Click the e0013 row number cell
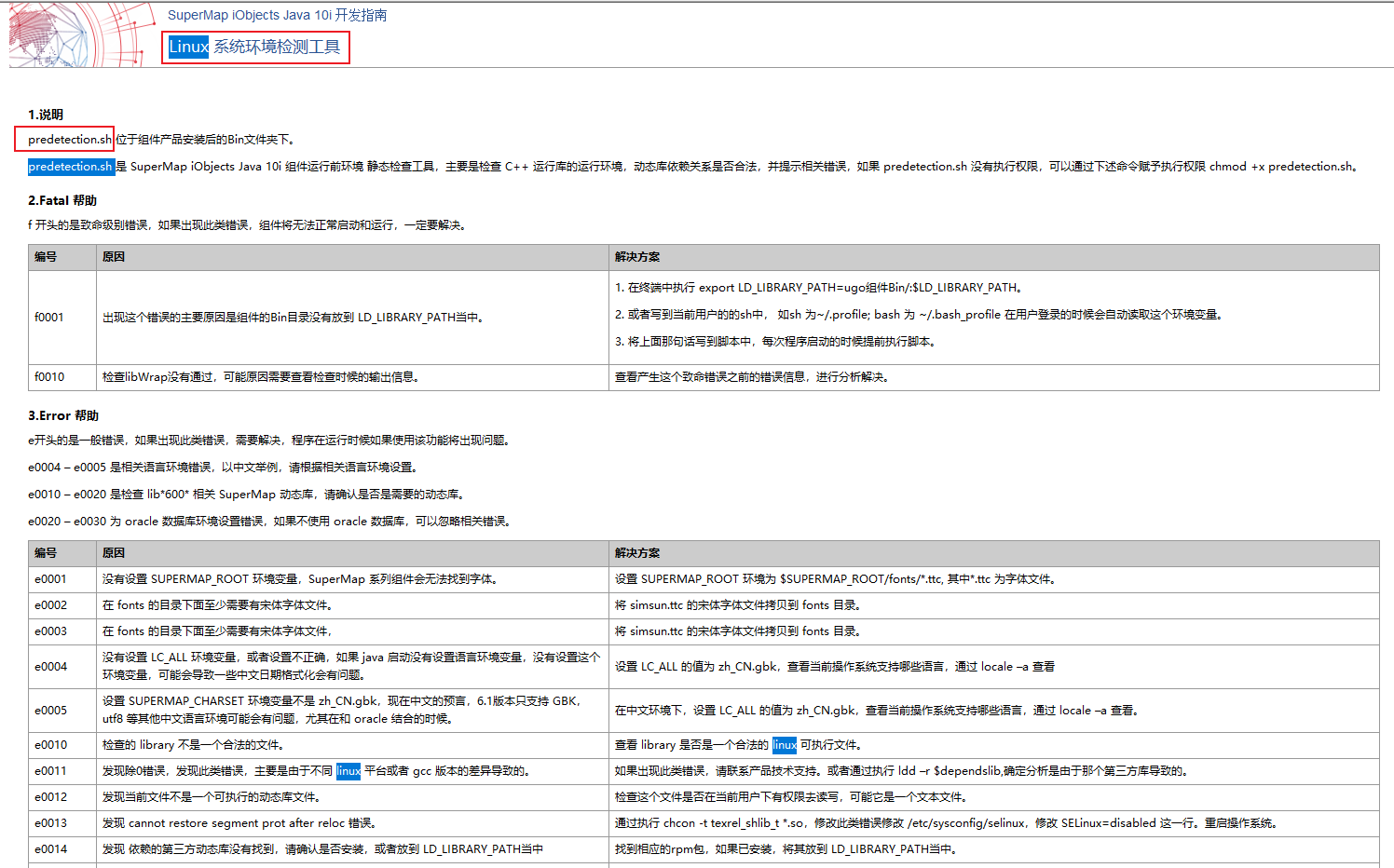The image size is (1394, 868). (x=50, y=823)
